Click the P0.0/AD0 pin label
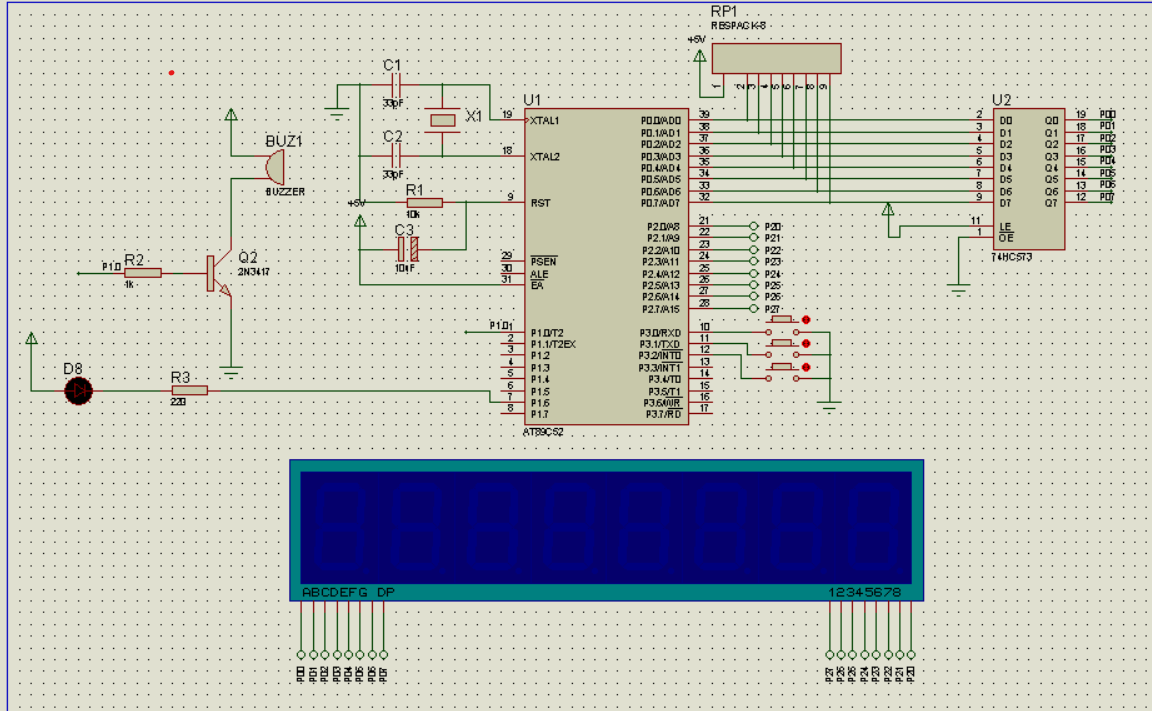This screenshot has width=1152, height=711. click(660, 120)
